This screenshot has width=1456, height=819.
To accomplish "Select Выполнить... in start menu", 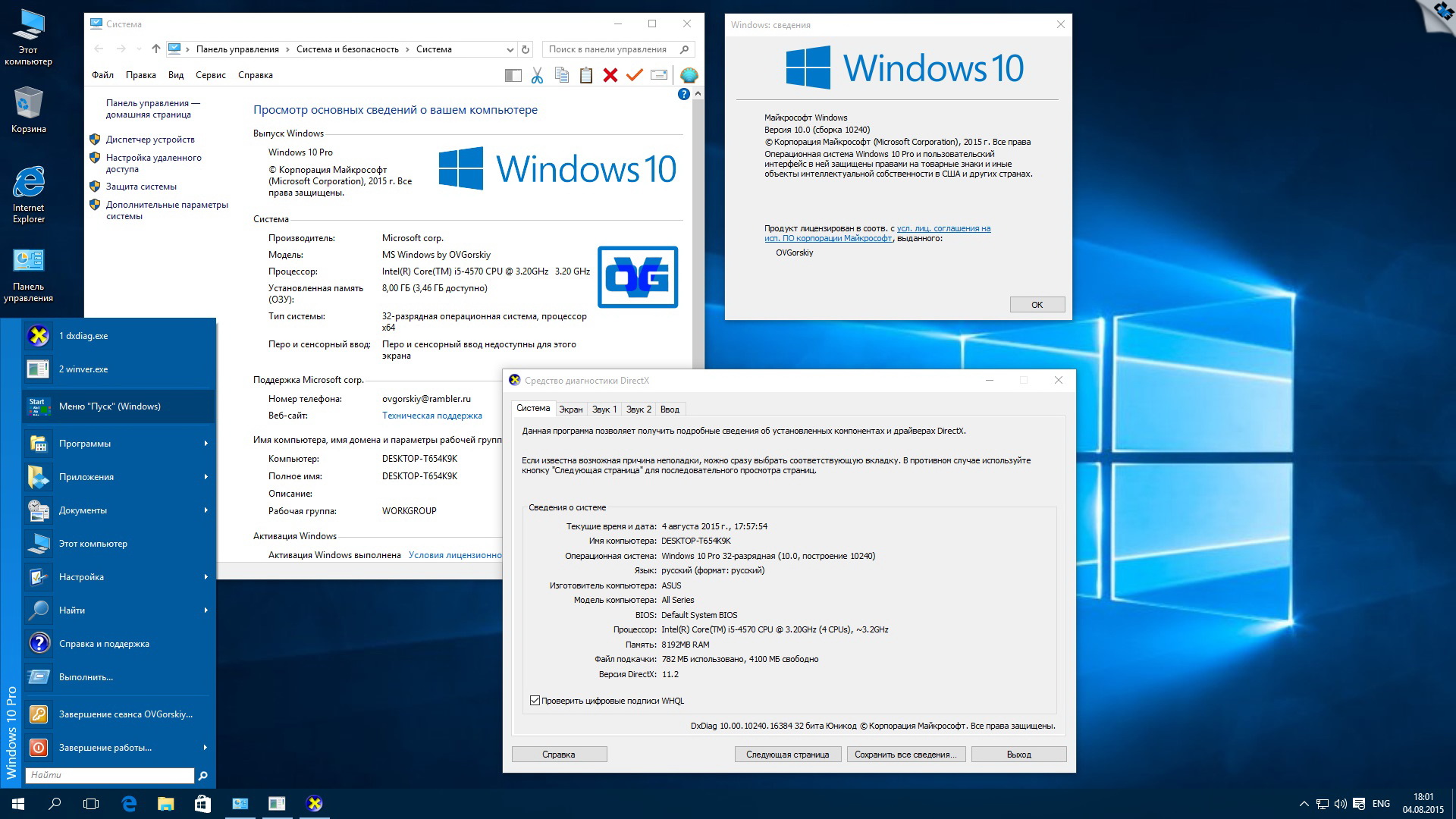I will click(118, 677).
